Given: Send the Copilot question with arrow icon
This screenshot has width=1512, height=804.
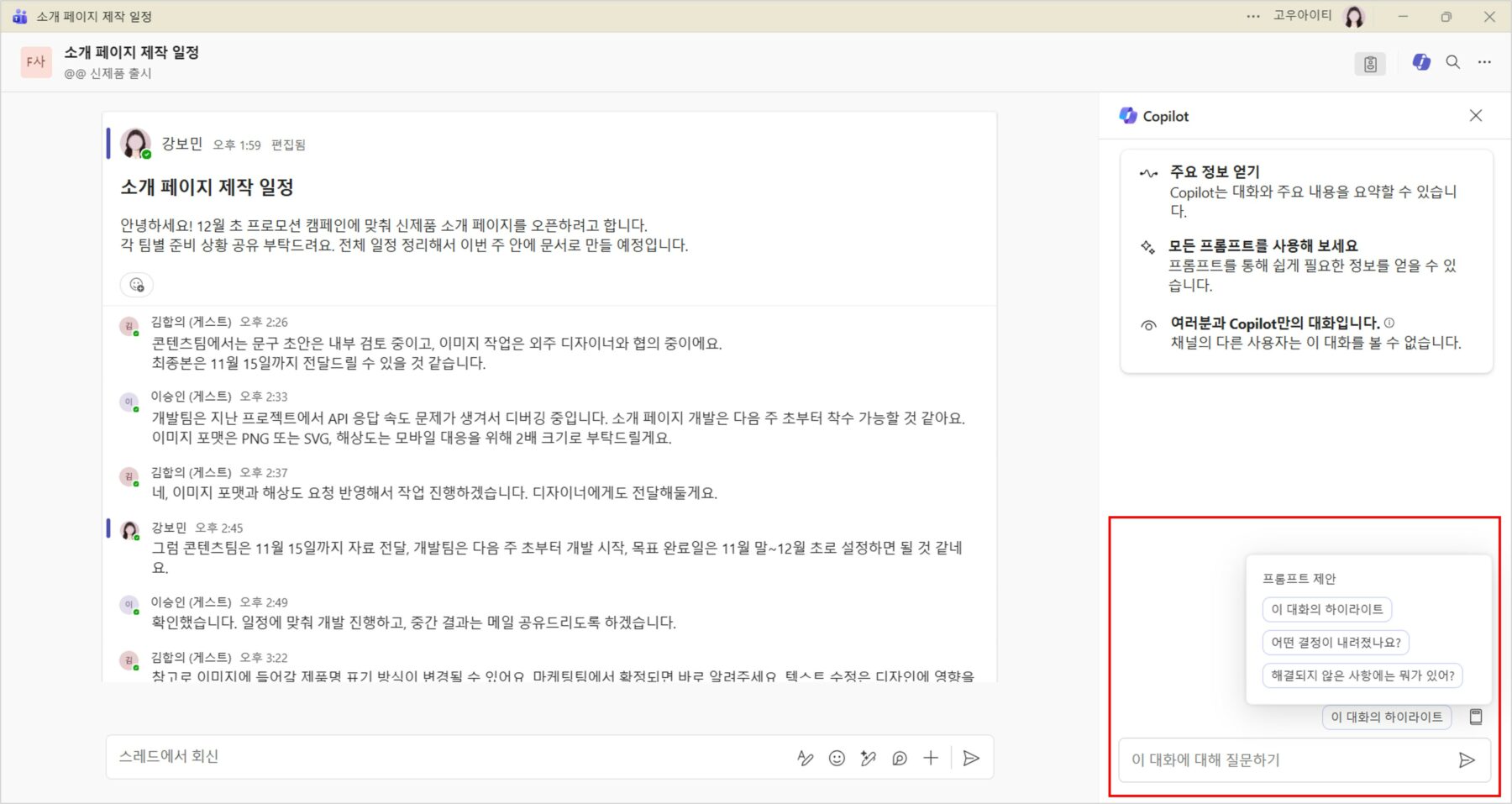Looking at the screenshot, I should (1467, 760).
